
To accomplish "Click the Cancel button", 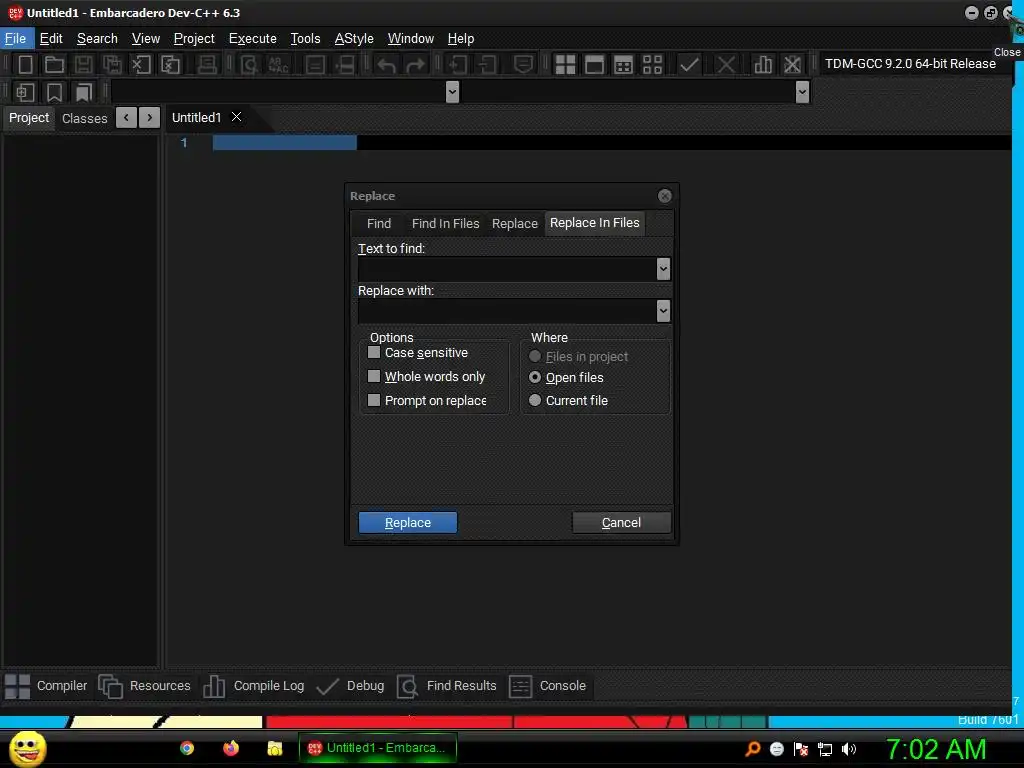I will (621, 522).
